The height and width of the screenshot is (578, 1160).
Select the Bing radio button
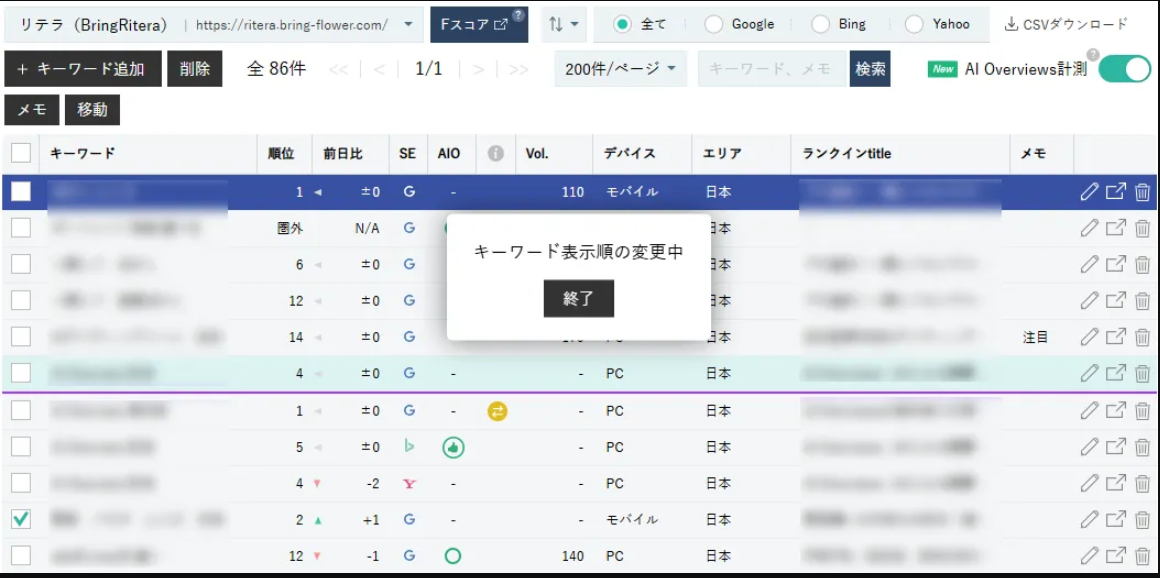[821, 24]
